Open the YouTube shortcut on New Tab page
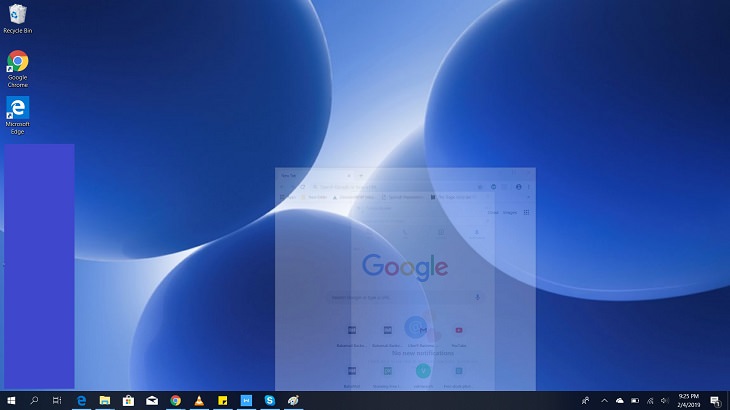Screen dimensions: 730x410 click(x=459, y=334)
